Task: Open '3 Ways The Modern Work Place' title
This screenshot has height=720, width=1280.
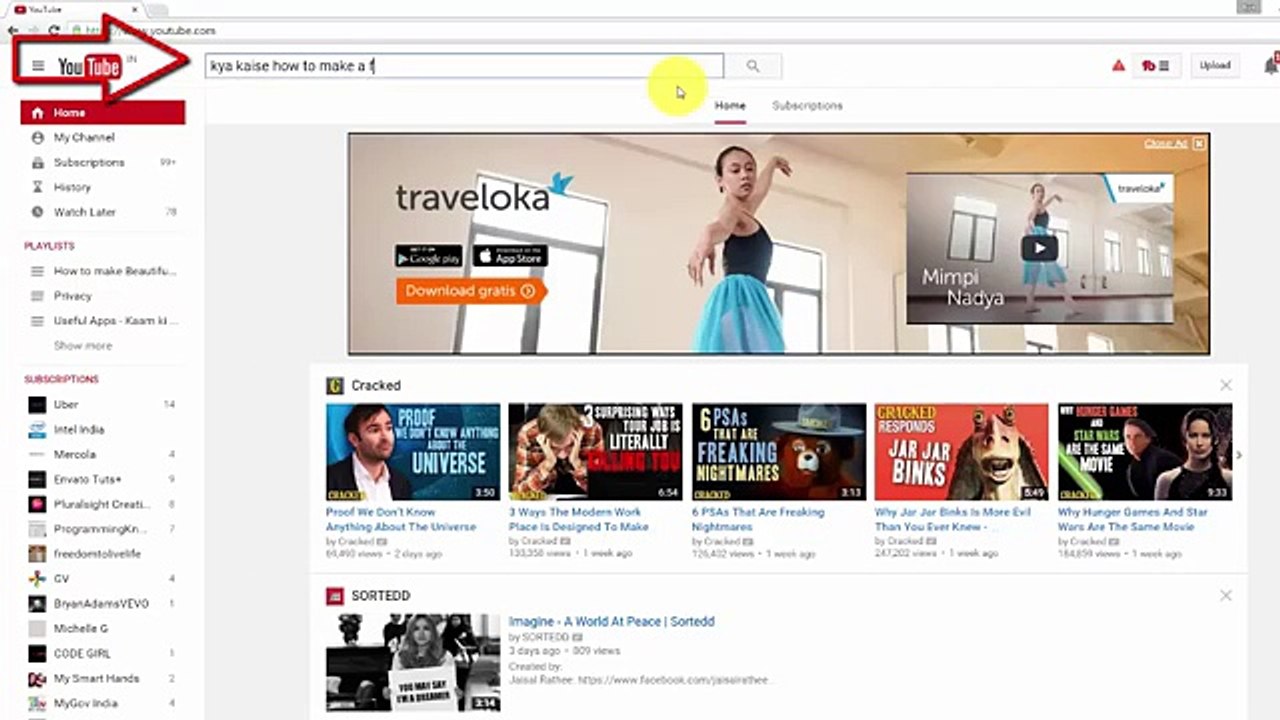Action: (579, 519)
